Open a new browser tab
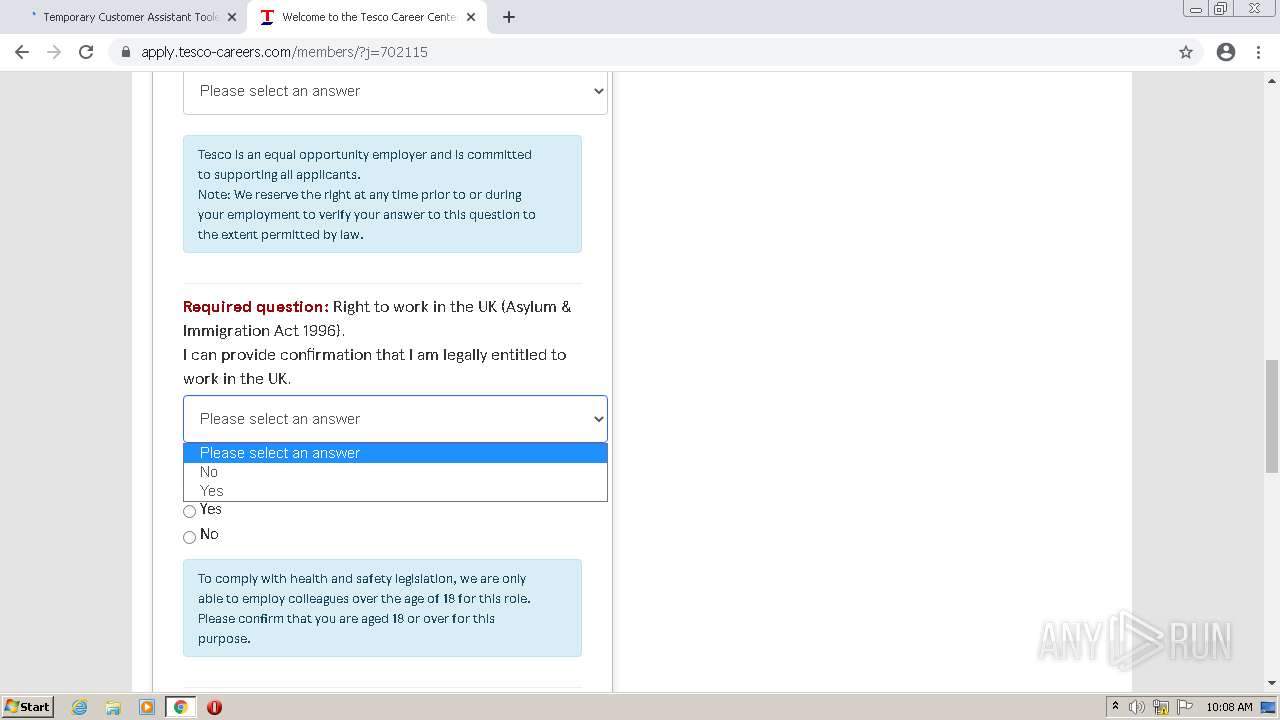This screenshot has height=720, width=1280. [x=509, y=17]
